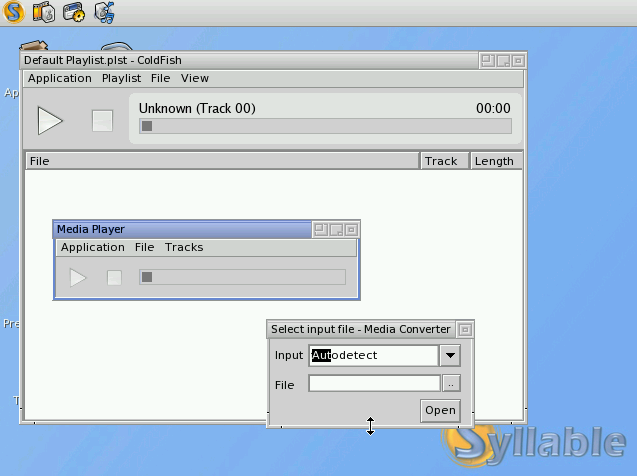Click the Media Converter window's title bar button
Screen dimensions: 637x476
(x=465, y=330)
